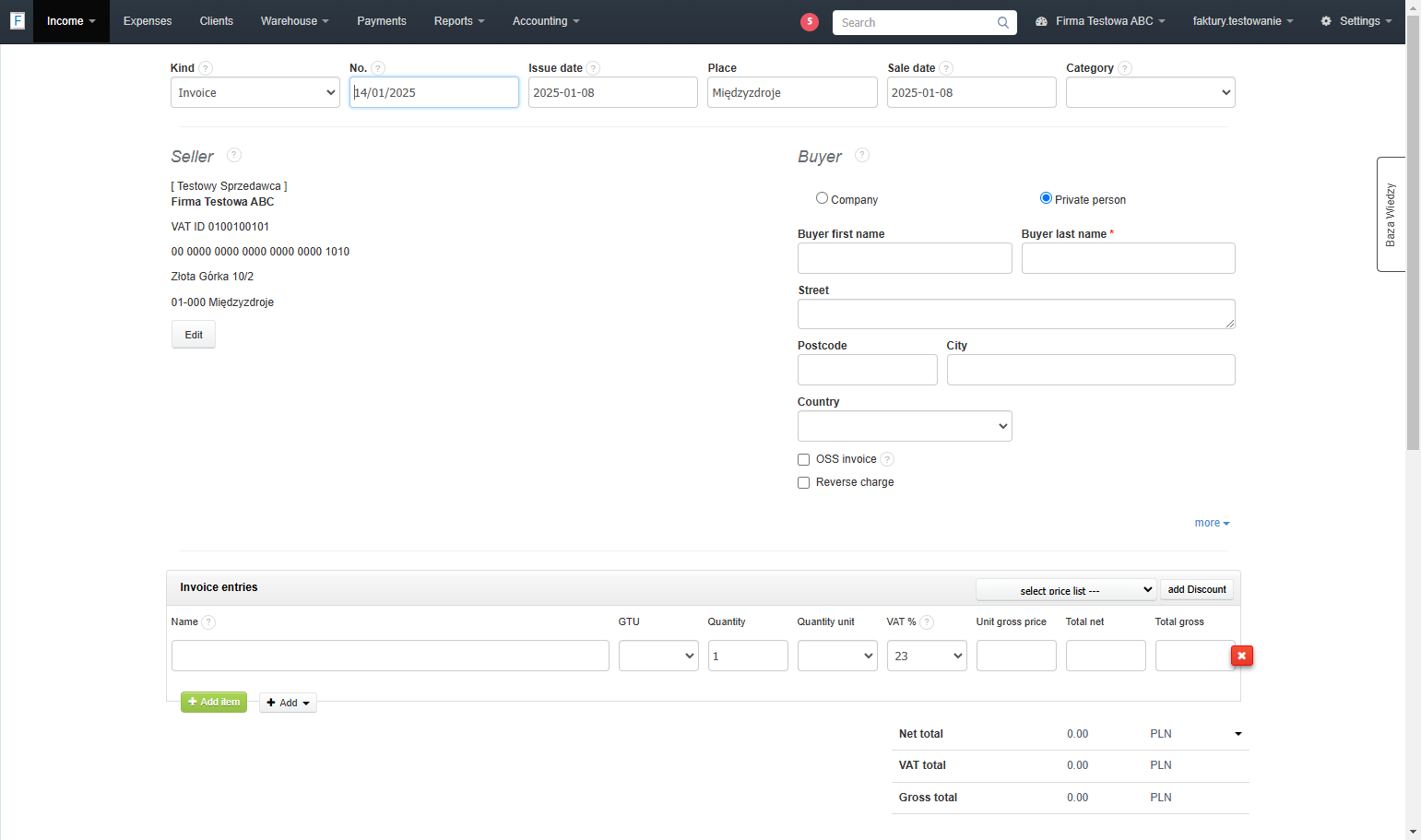
Task: Open the Country dropdown
Action: tap(905, 426)
